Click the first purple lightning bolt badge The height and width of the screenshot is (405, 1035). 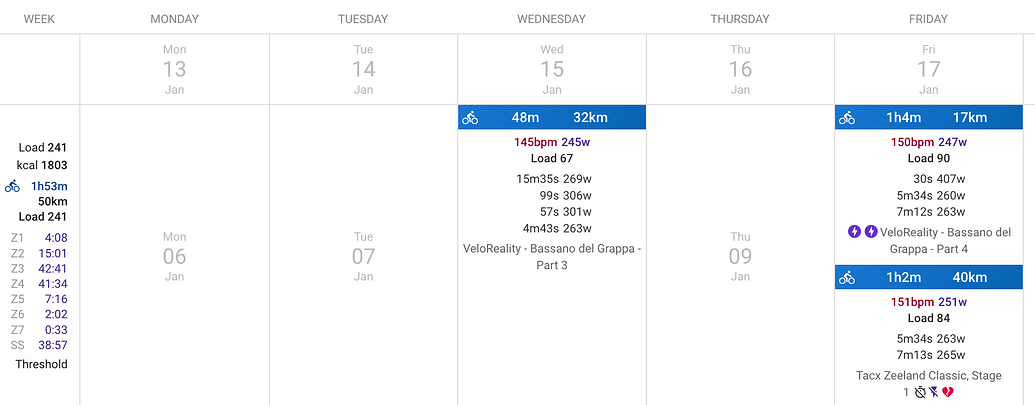click(x=854, y=232)
